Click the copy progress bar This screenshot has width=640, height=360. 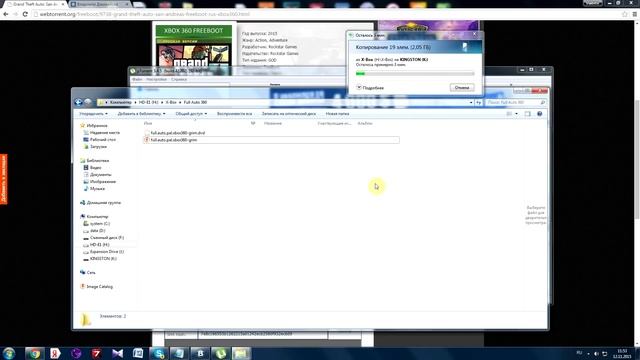coord(415,73)
